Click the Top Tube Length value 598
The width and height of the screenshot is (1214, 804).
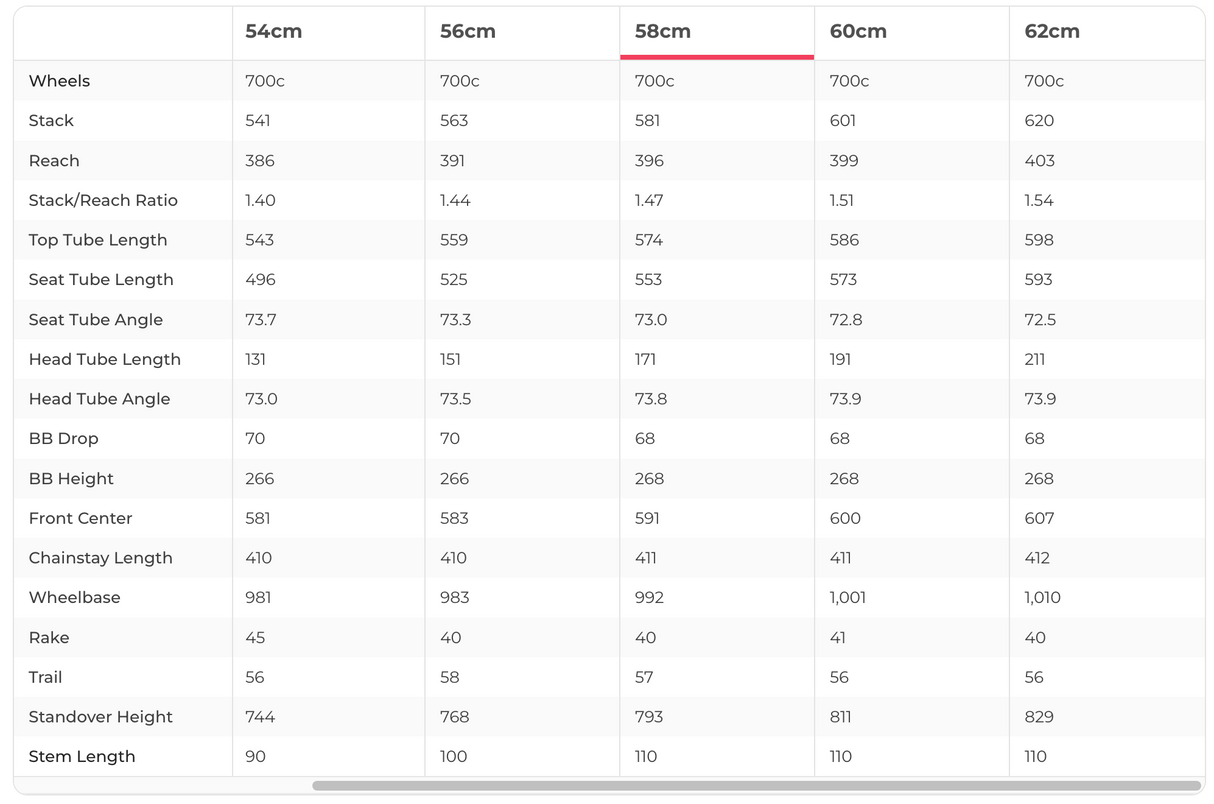1039,240
